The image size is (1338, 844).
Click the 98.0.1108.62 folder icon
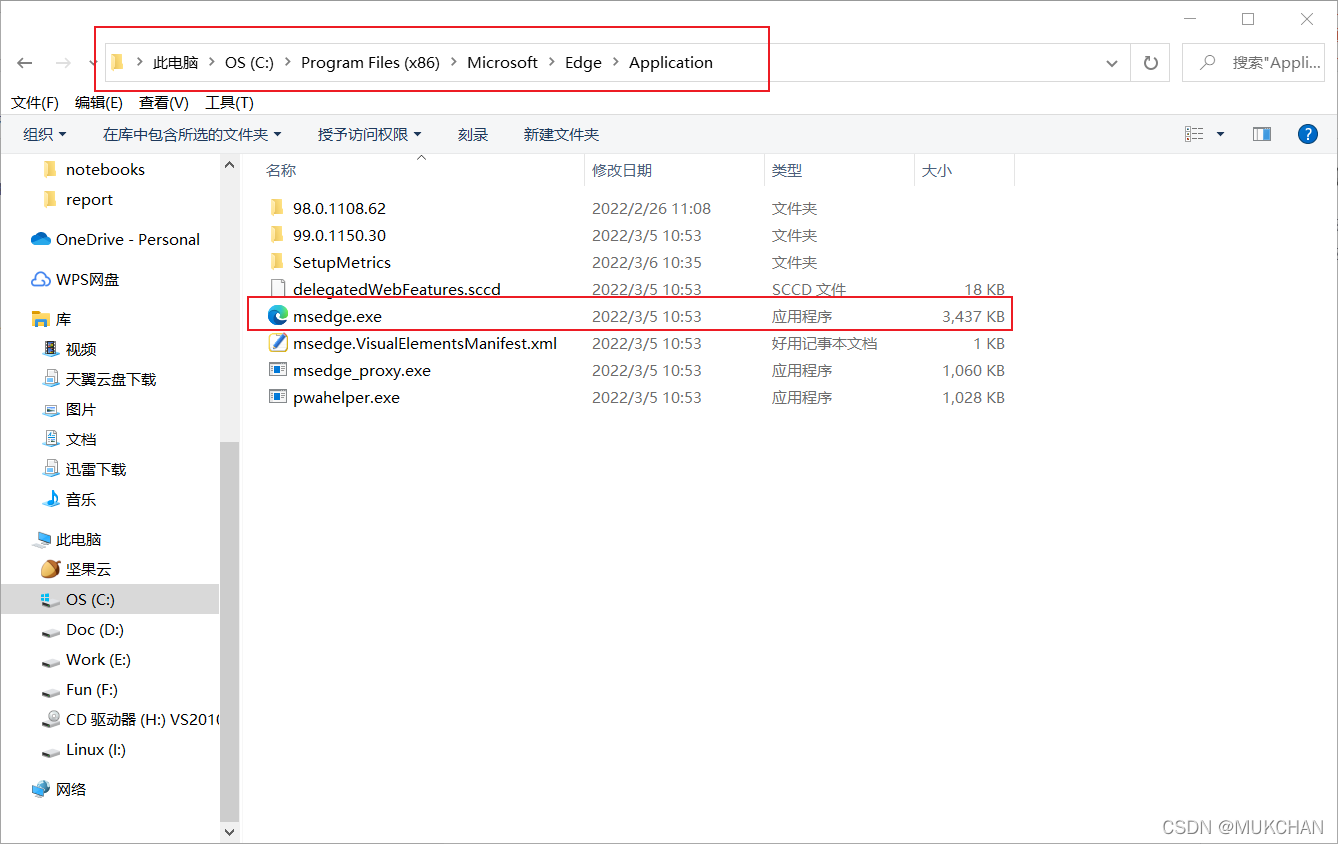click(278, 208)
